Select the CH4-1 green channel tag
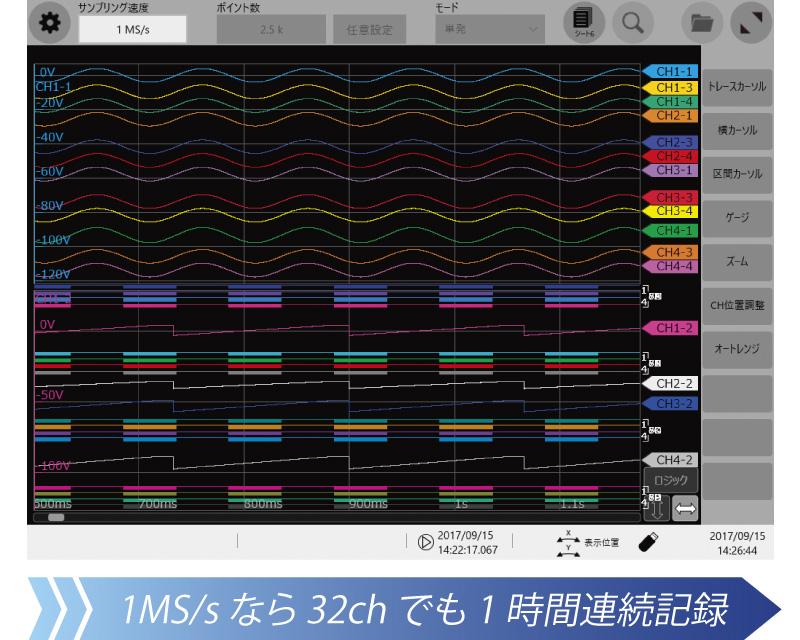 (670, 231)
